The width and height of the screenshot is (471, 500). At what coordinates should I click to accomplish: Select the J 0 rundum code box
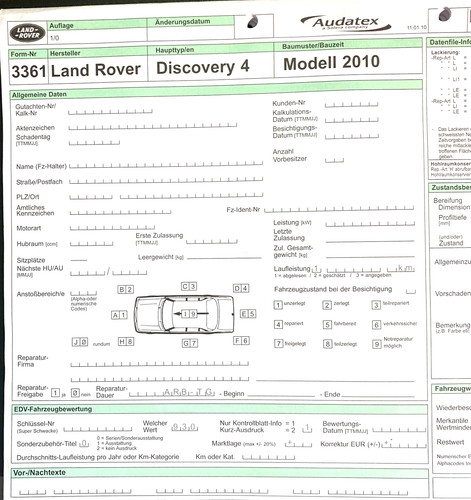coord(80,342)
